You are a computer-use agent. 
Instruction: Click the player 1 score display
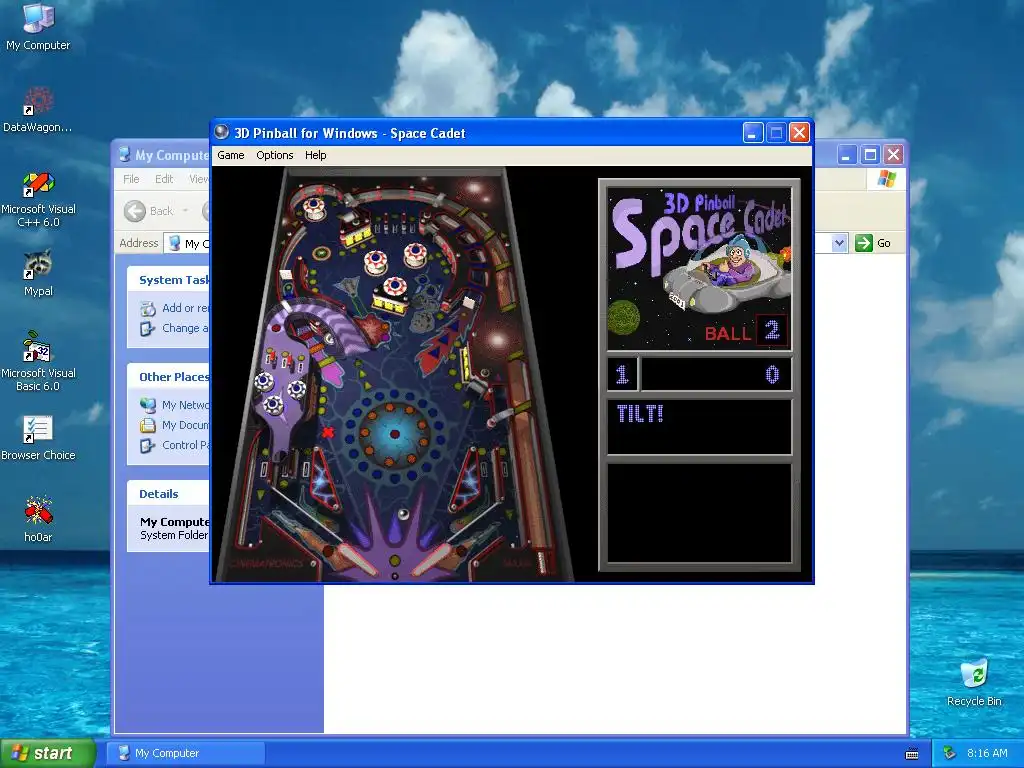[699, 374]
